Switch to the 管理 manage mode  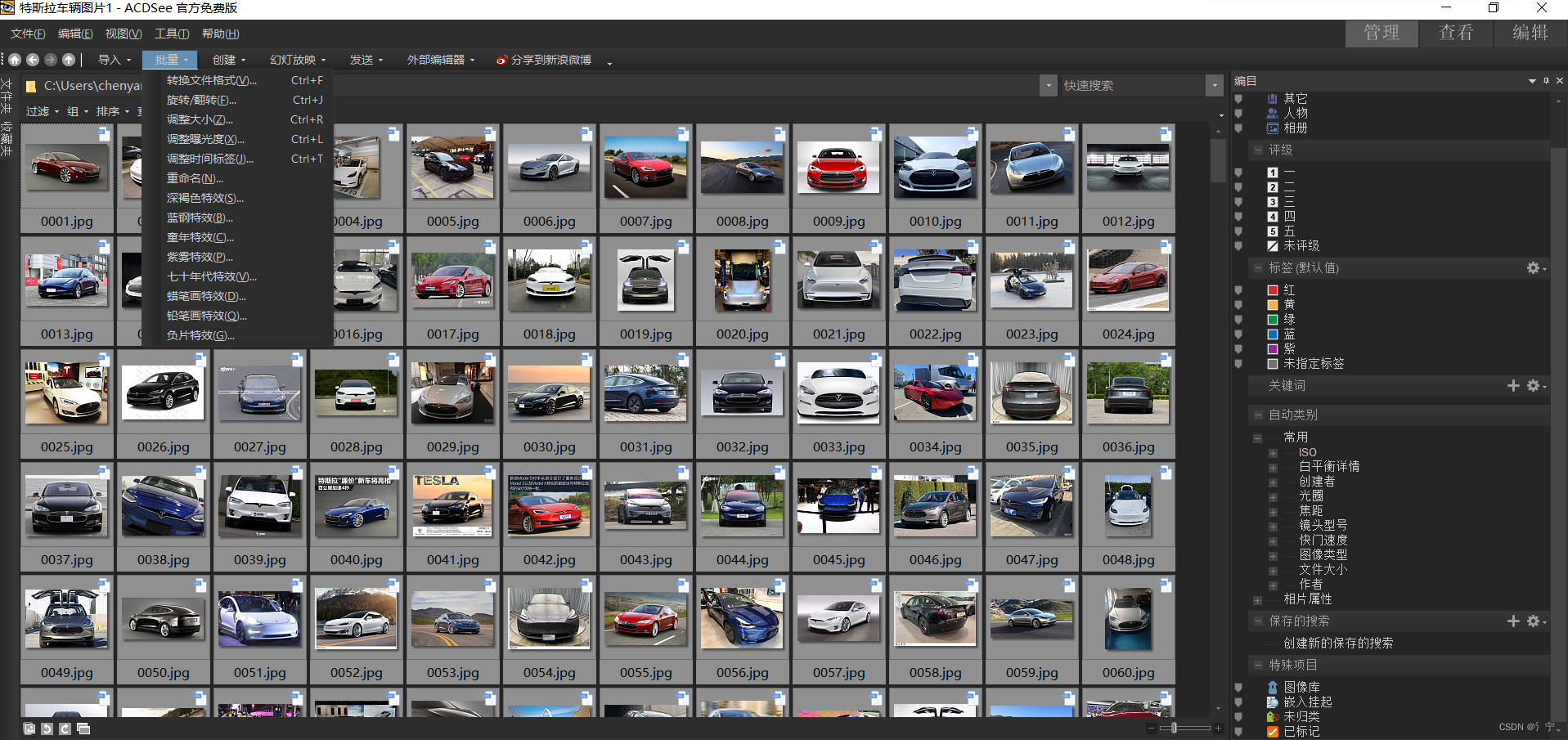coord(1382,33)
